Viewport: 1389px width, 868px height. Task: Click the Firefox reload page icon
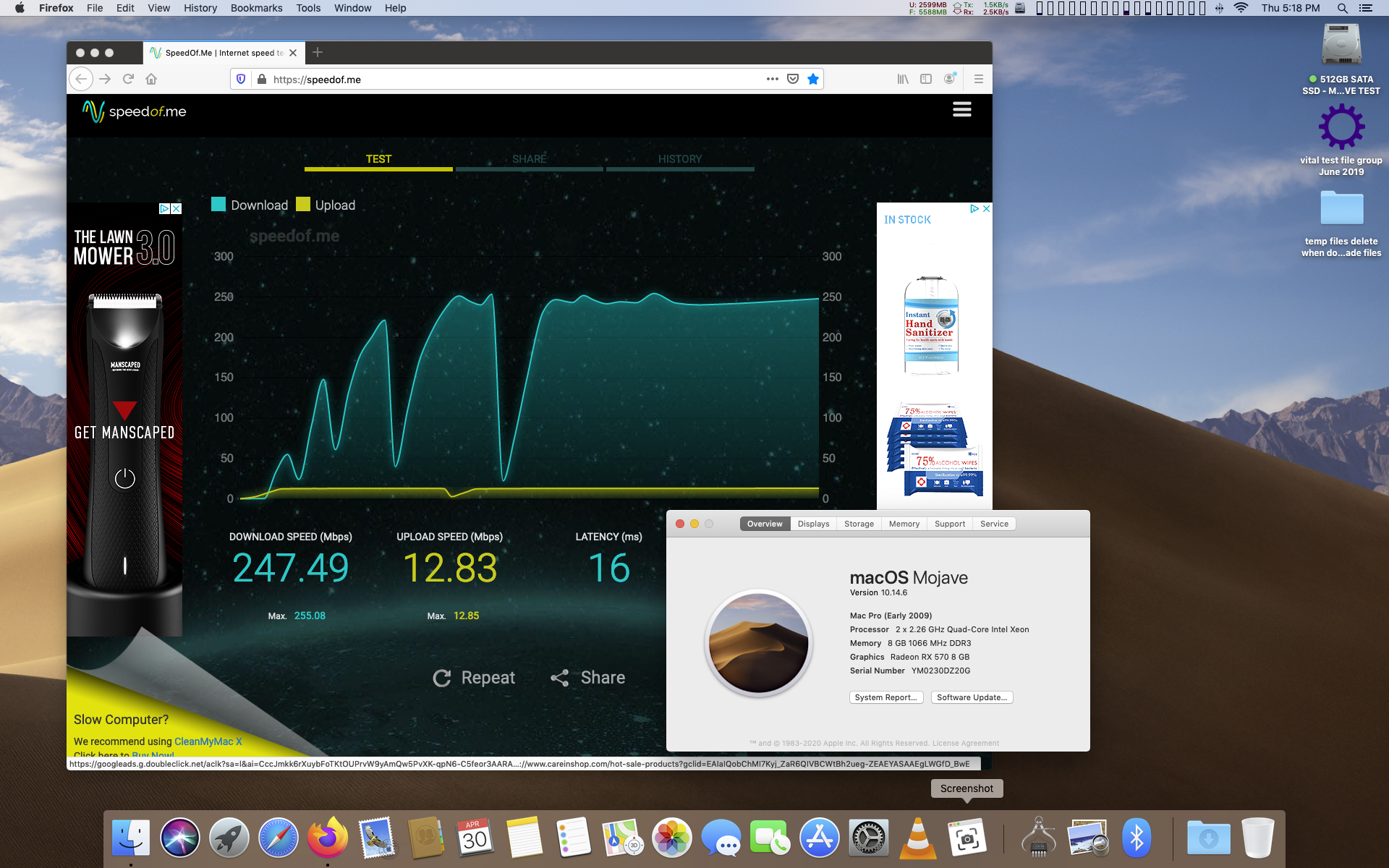pos(128,79)
